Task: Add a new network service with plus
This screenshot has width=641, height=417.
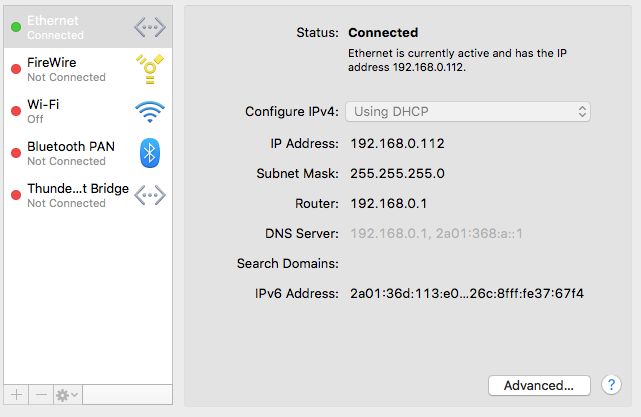Action: 16,395
